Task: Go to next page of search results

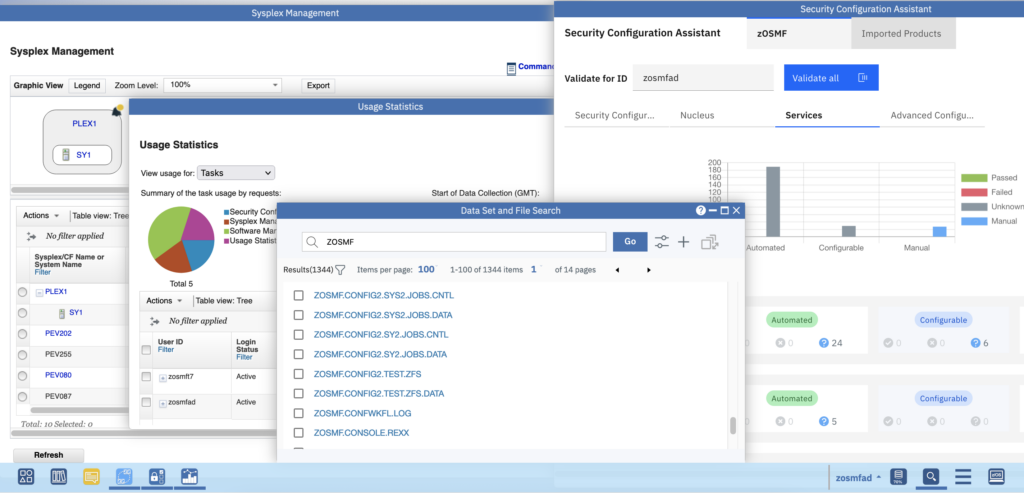Action: [x=648, y=270]
